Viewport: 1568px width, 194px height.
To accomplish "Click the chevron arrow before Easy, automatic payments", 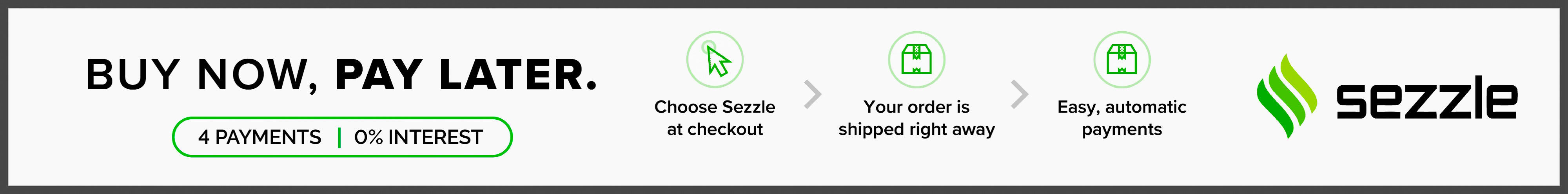I will pos(1020,94).
